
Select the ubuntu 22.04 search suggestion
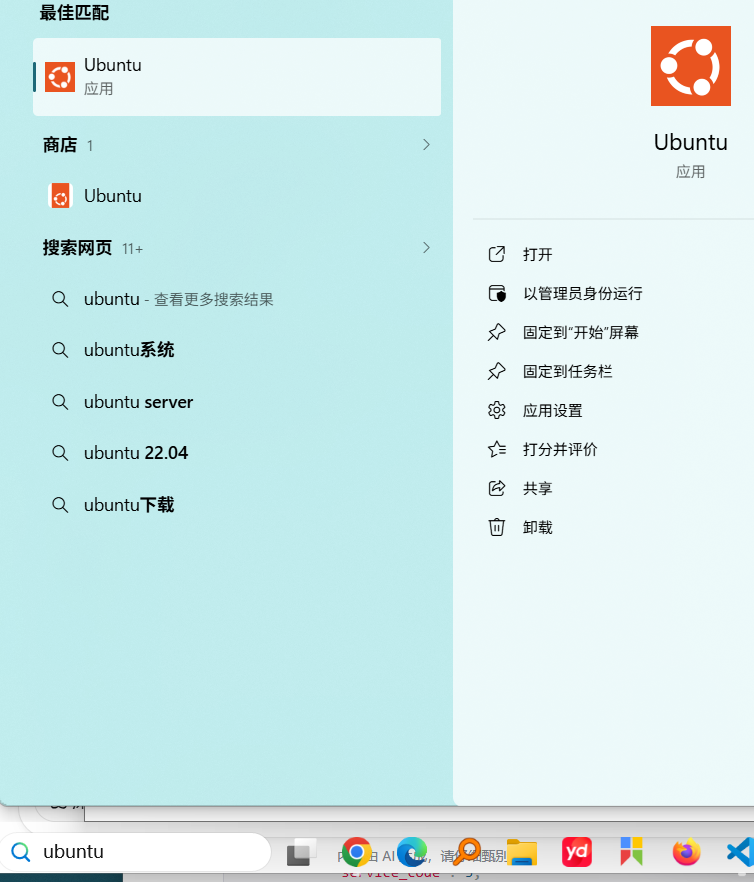point(237,453)
